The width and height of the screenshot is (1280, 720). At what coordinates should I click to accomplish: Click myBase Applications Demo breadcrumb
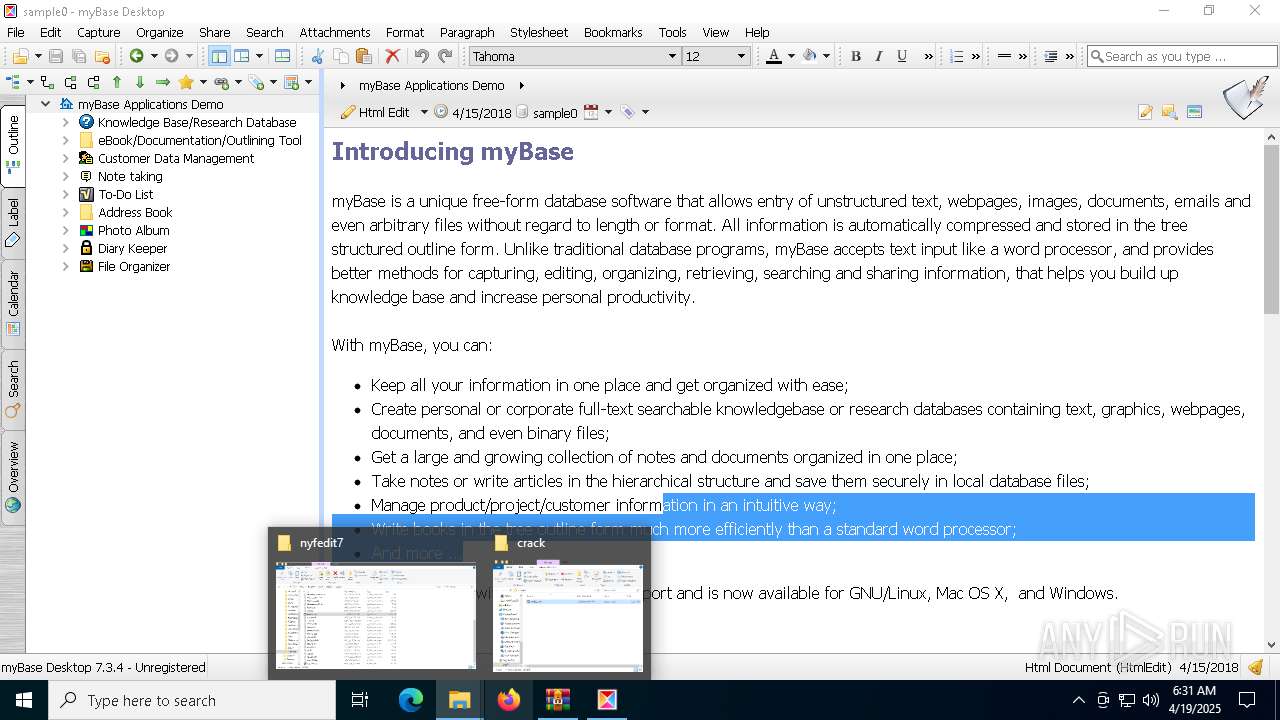431,85
